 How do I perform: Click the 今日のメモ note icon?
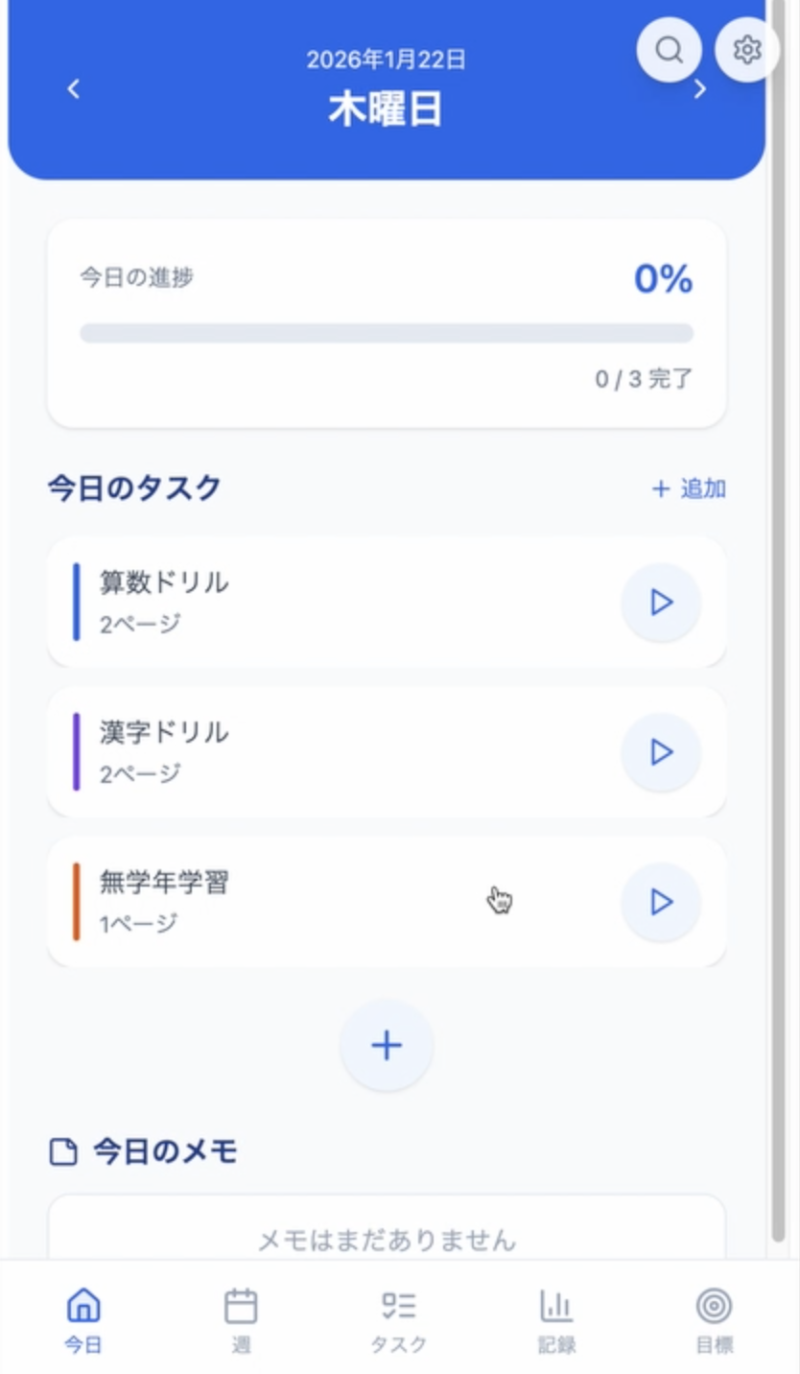(x=63, y=1152)
